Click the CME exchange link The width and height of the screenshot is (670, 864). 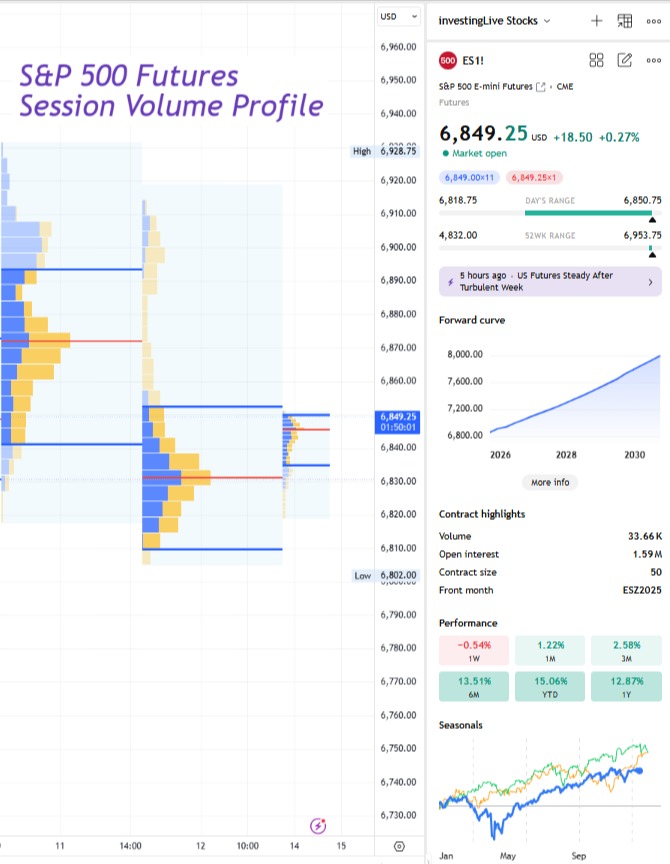pos(564,86)
